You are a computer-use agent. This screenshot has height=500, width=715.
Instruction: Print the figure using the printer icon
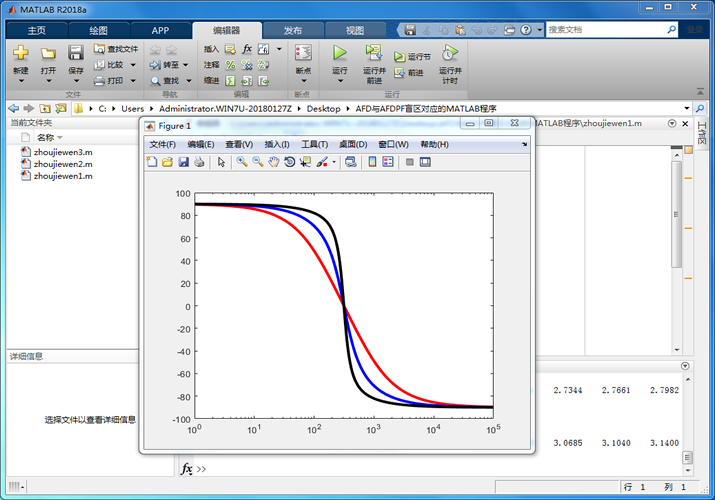199,162
